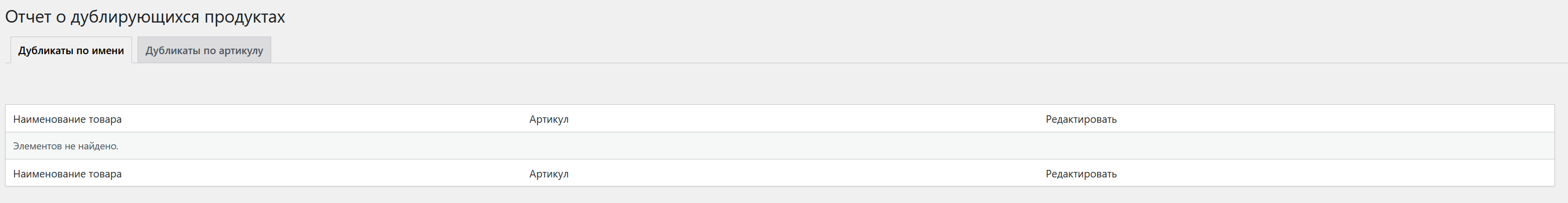The height and width of the screenshot is (203, 1568).
Task: Click blank area between tabs and table
Action: point(731,84)
